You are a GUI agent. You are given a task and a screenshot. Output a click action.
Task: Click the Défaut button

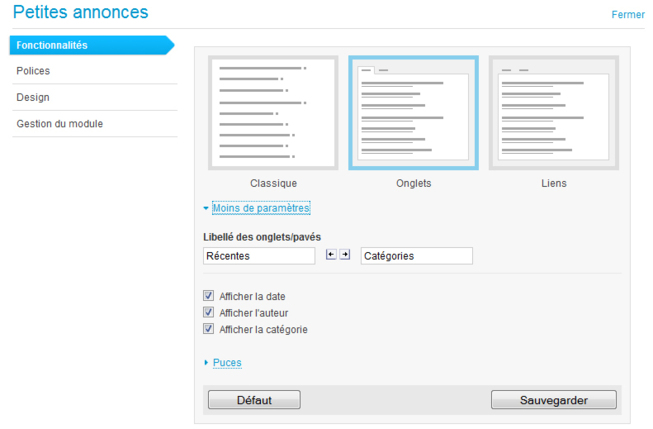pyautogui.click(x=254, y=400)
